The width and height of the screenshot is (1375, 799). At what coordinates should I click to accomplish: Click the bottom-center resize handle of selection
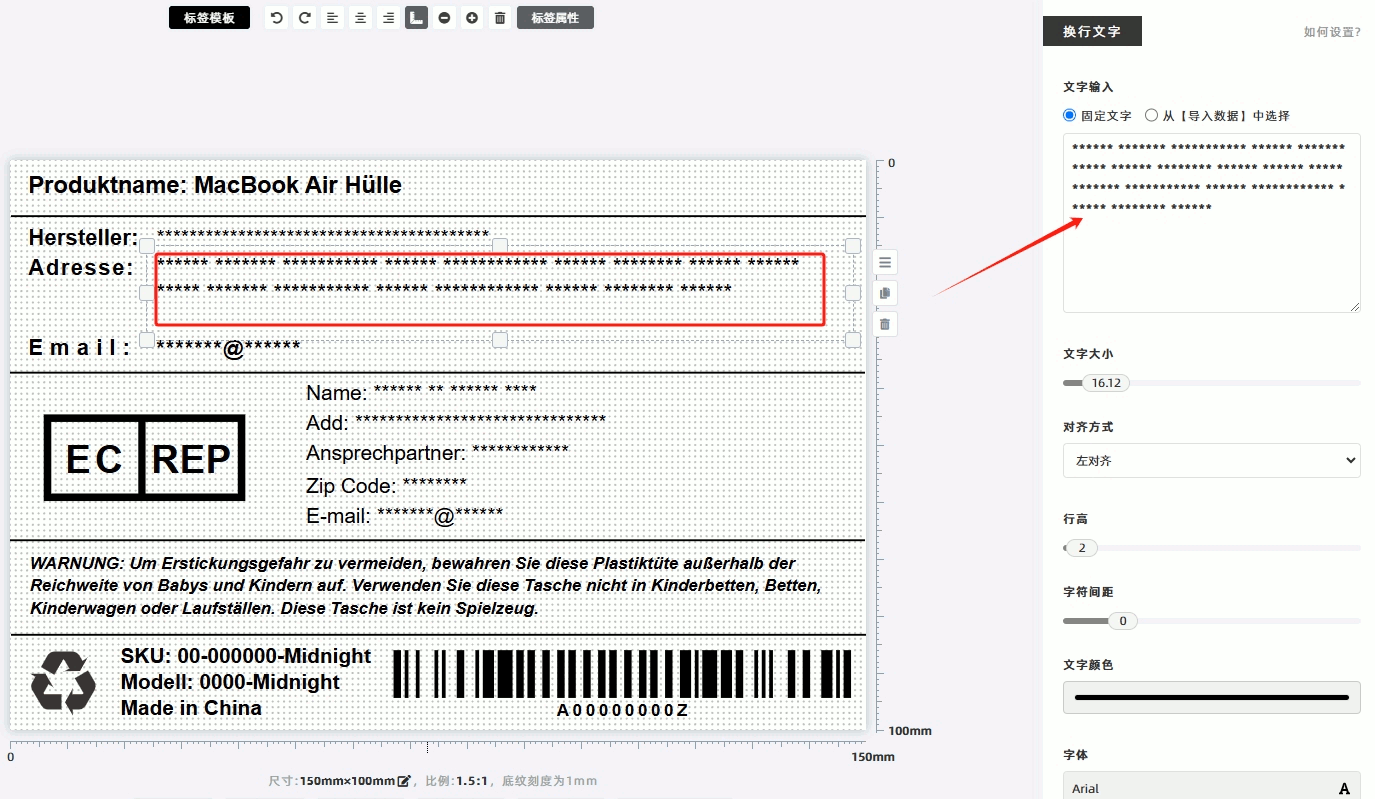pyautogui.click(x=500, y=340)
